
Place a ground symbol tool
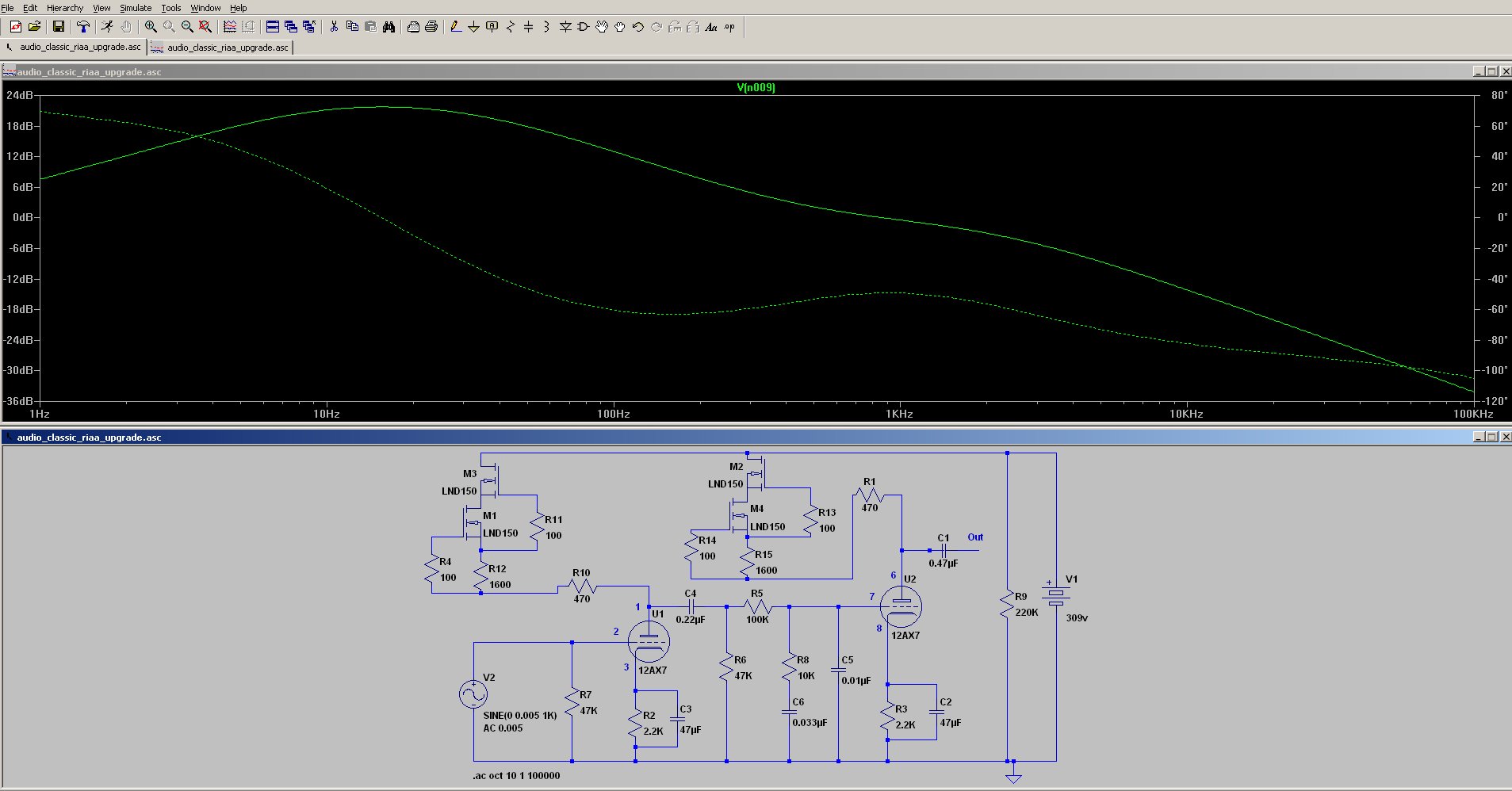coord(473,27)
